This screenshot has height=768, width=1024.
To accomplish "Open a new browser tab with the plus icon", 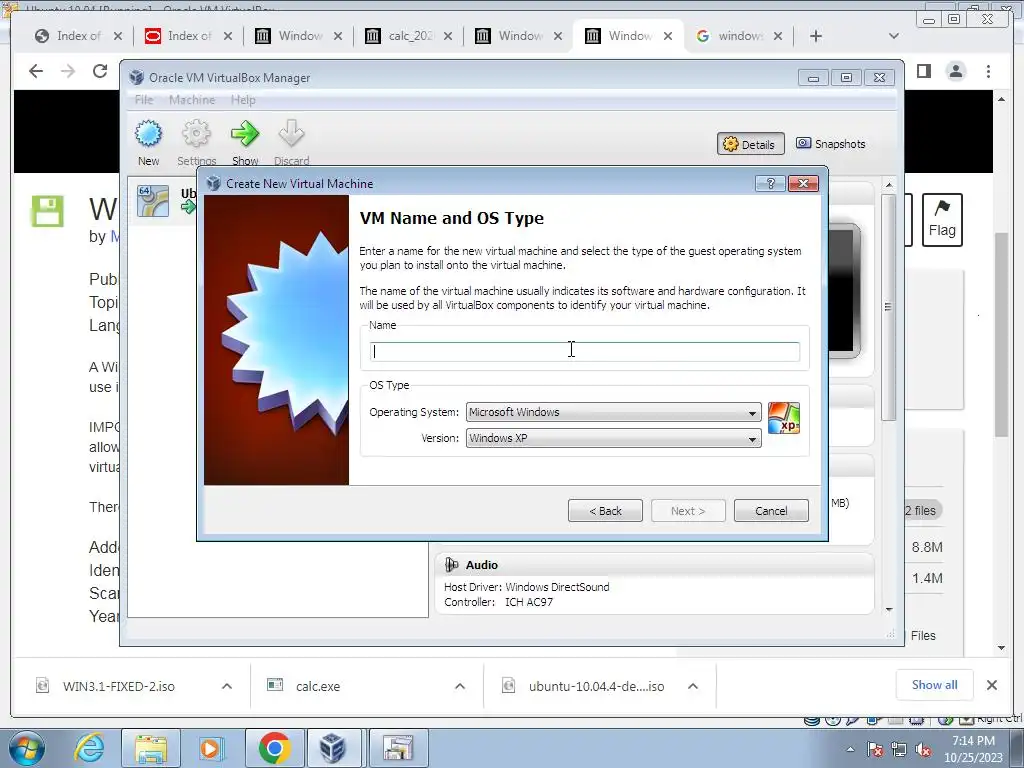I will tap(816, 36).
